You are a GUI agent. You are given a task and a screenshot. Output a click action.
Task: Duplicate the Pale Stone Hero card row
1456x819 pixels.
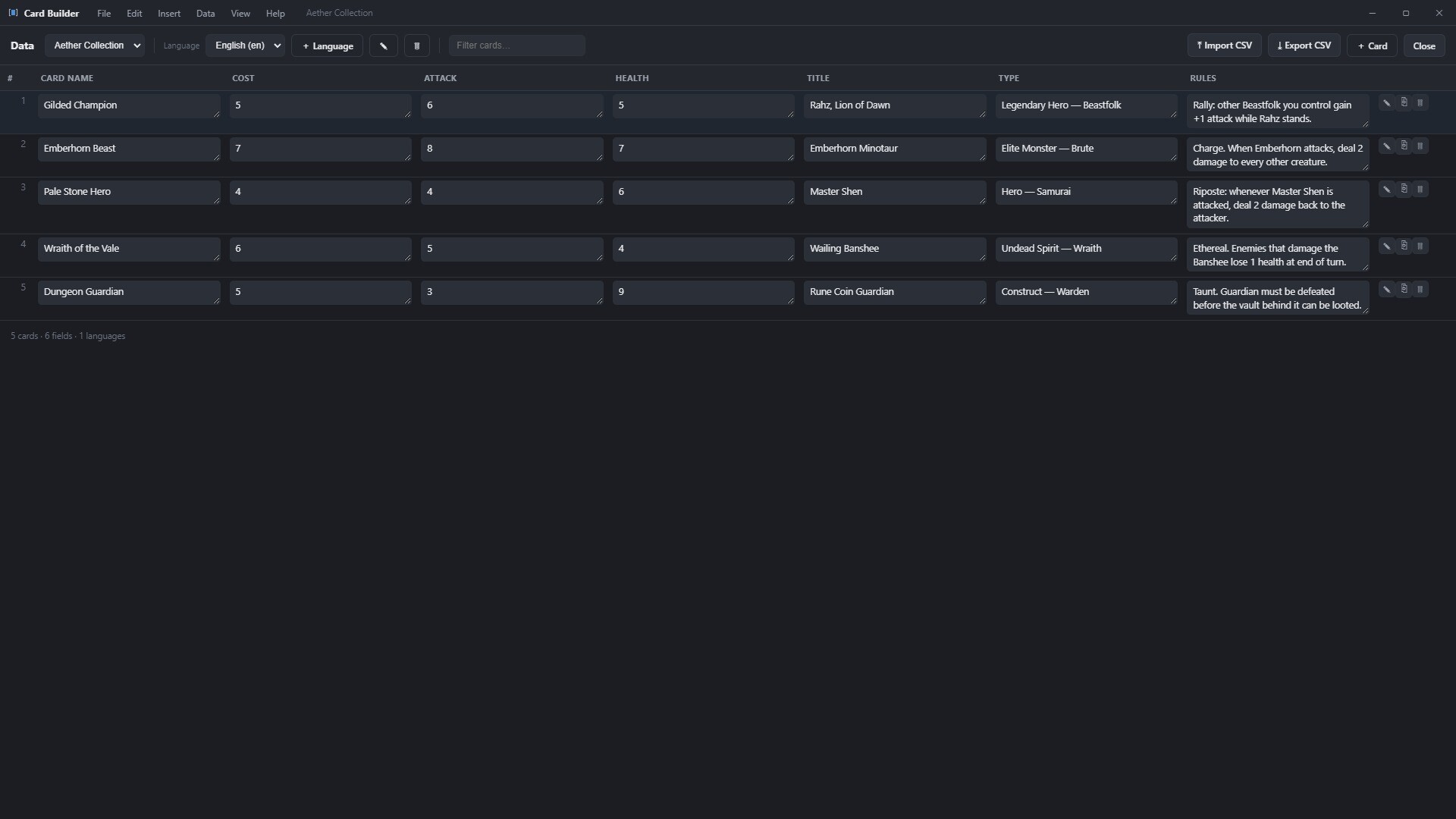(1404, 189)
